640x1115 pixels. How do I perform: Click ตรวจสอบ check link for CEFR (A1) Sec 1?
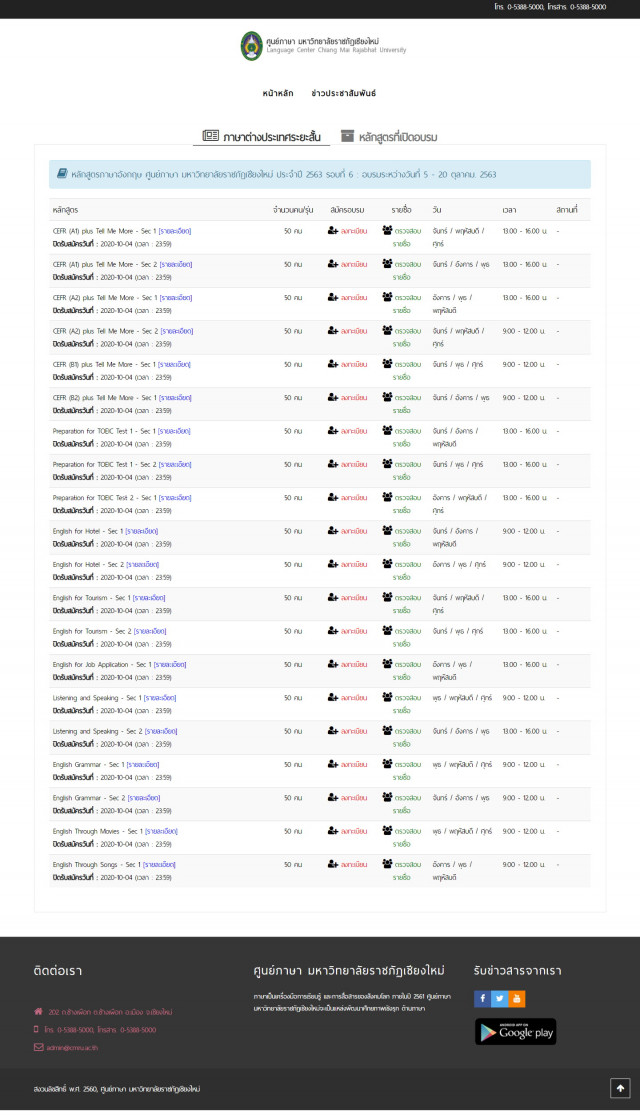coord(408,231)
